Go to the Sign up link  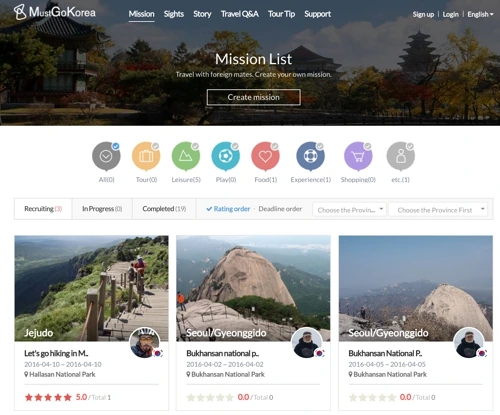423,14
